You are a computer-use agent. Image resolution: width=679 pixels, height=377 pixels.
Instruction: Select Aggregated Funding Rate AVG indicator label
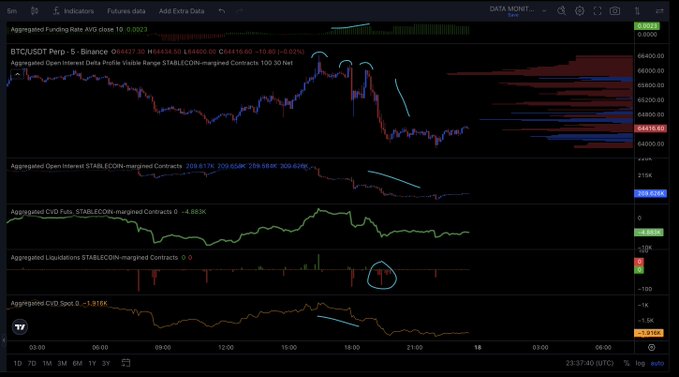pos(67,29)
